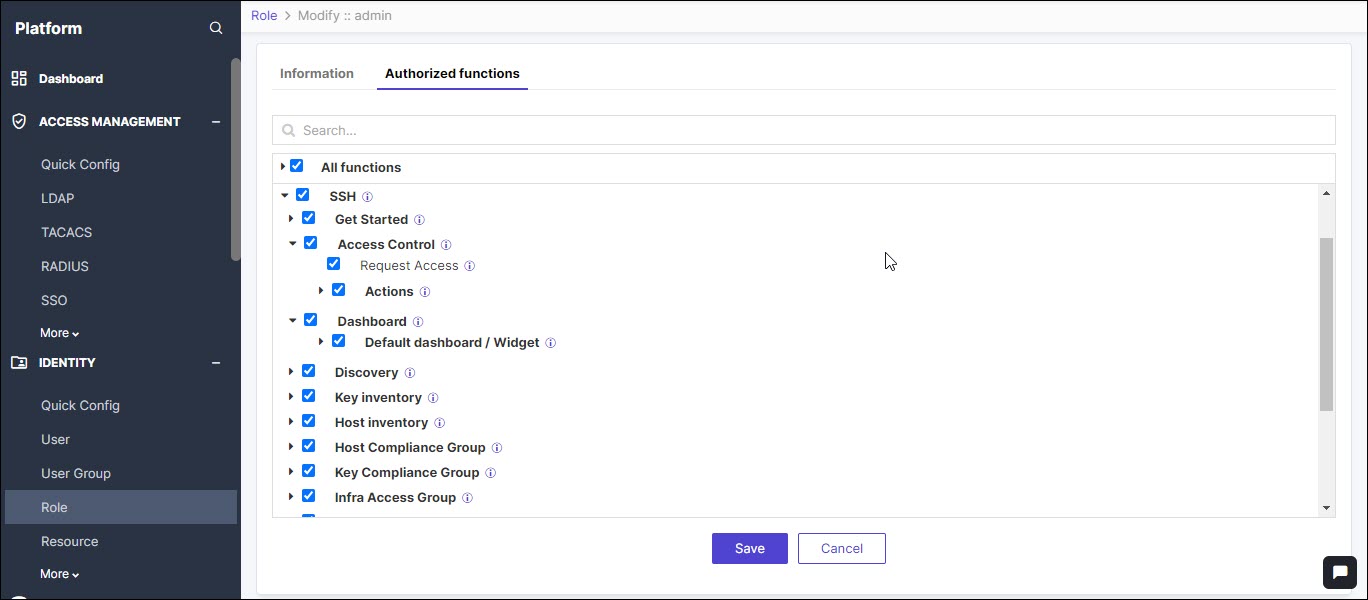Toggle the SSH checkbox
1368x600 pixels.
[x=303, y=195]
